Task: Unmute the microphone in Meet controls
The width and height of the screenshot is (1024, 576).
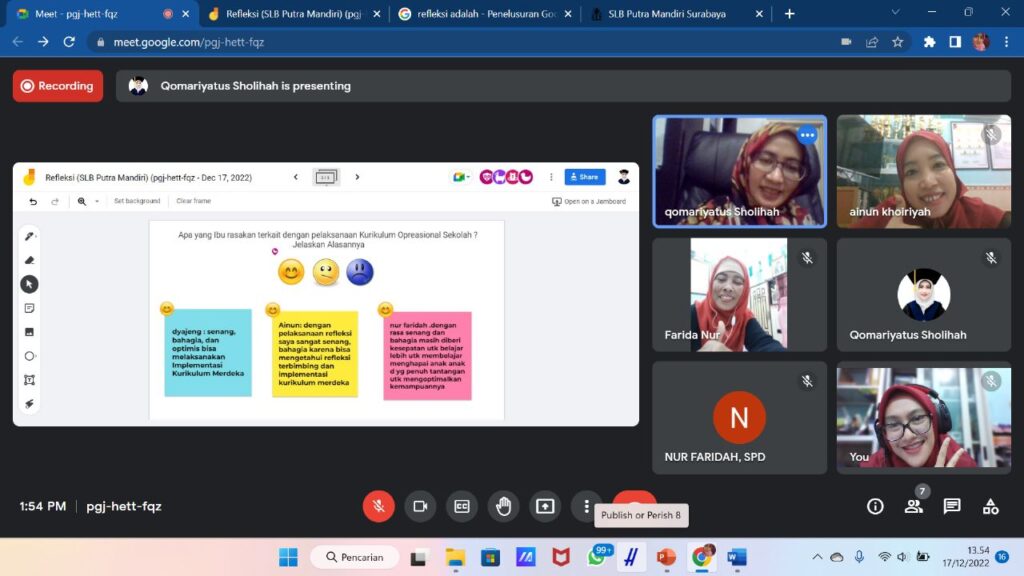Action: (x=378, y=506)
